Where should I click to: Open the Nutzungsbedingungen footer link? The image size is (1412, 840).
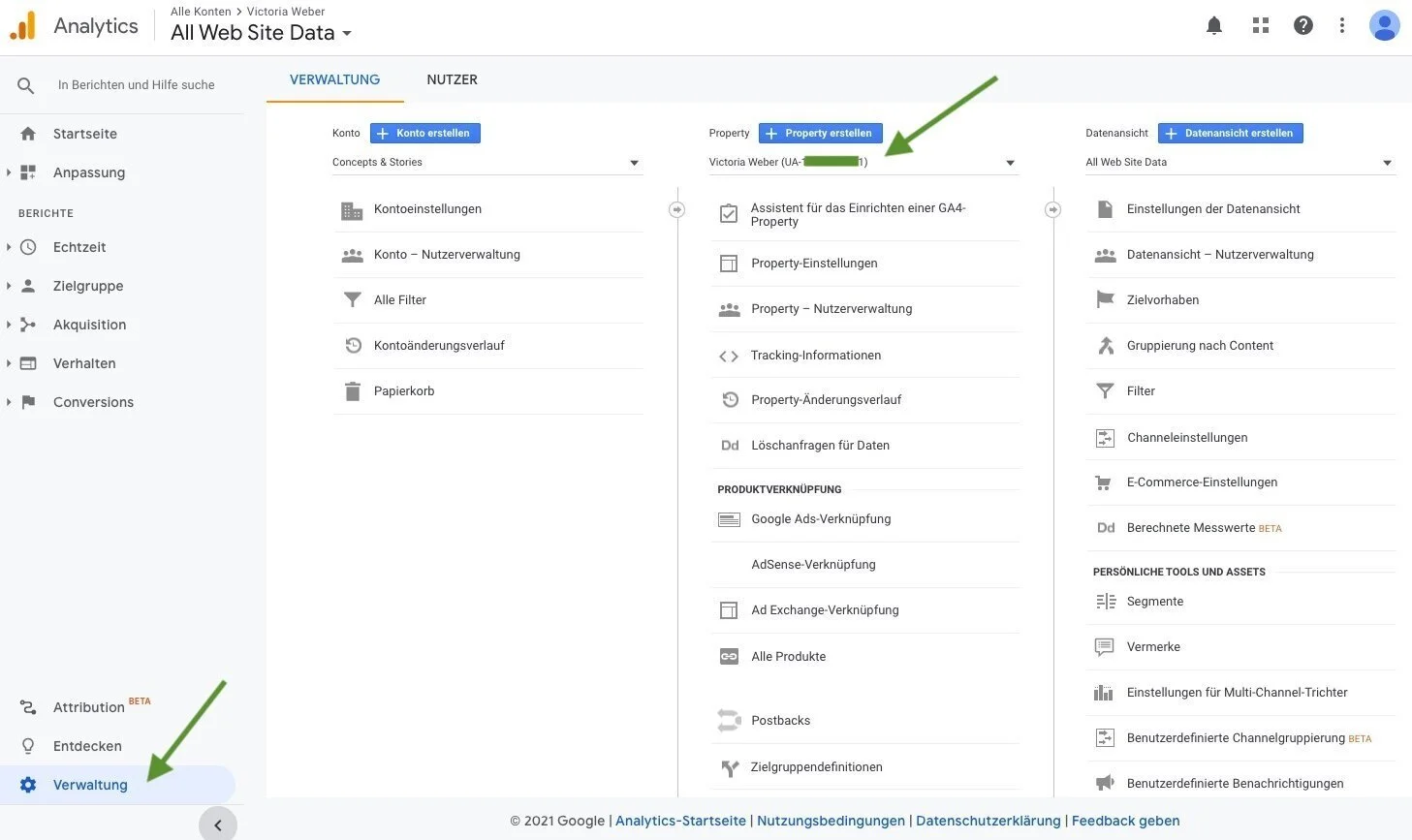coord(831,821)
